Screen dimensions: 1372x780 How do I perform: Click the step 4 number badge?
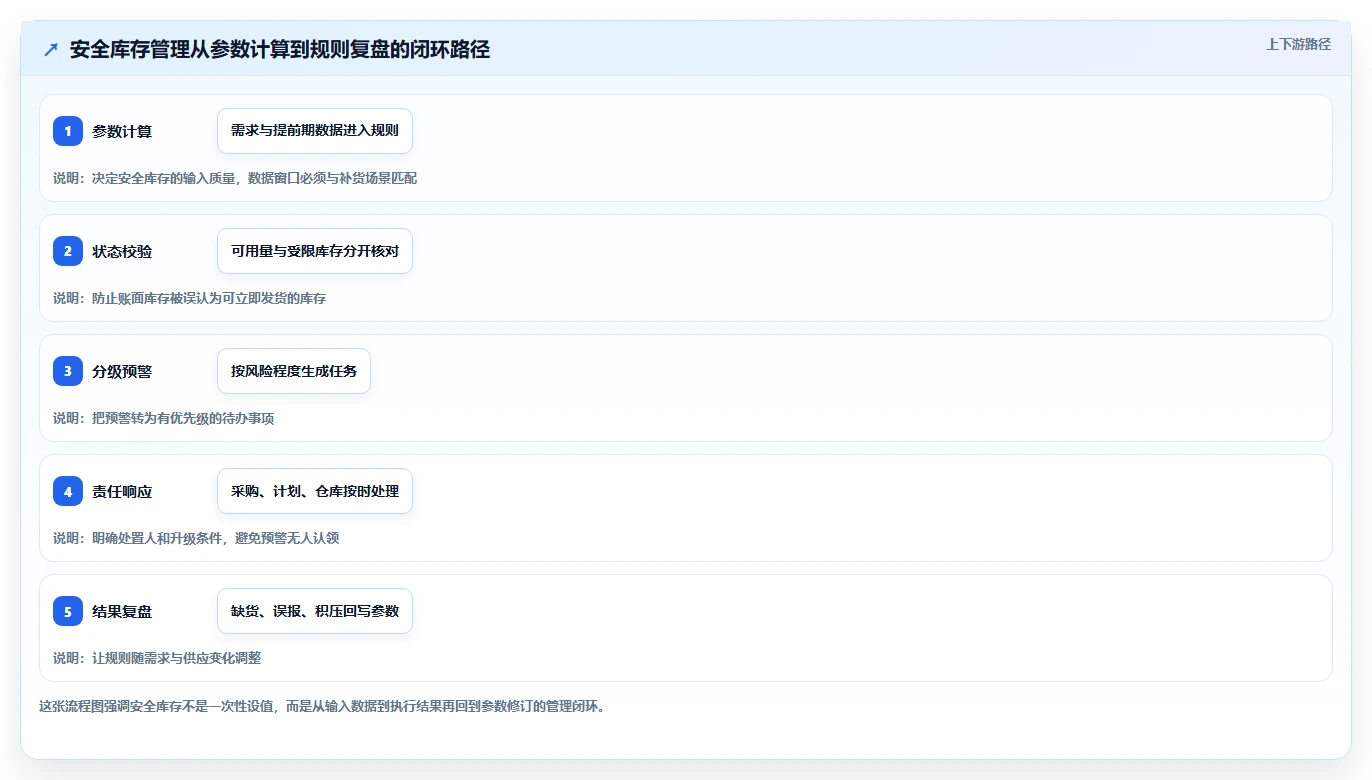pos(68,491)
